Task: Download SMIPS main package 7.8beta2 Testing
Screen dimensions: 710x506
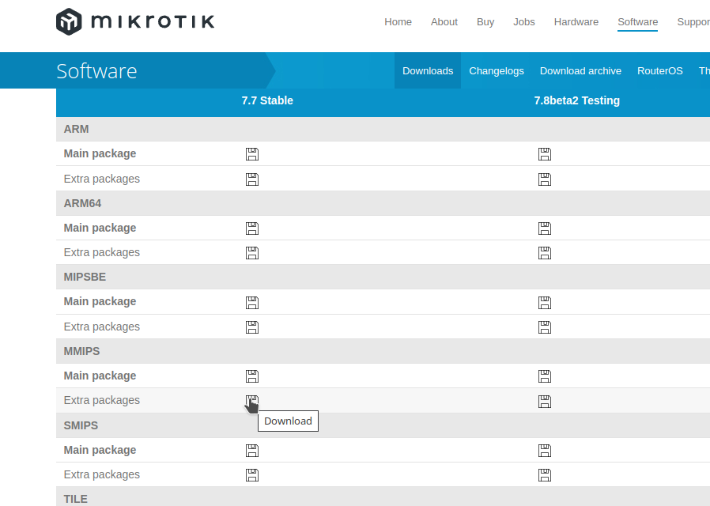Action: tap(544, 450)
